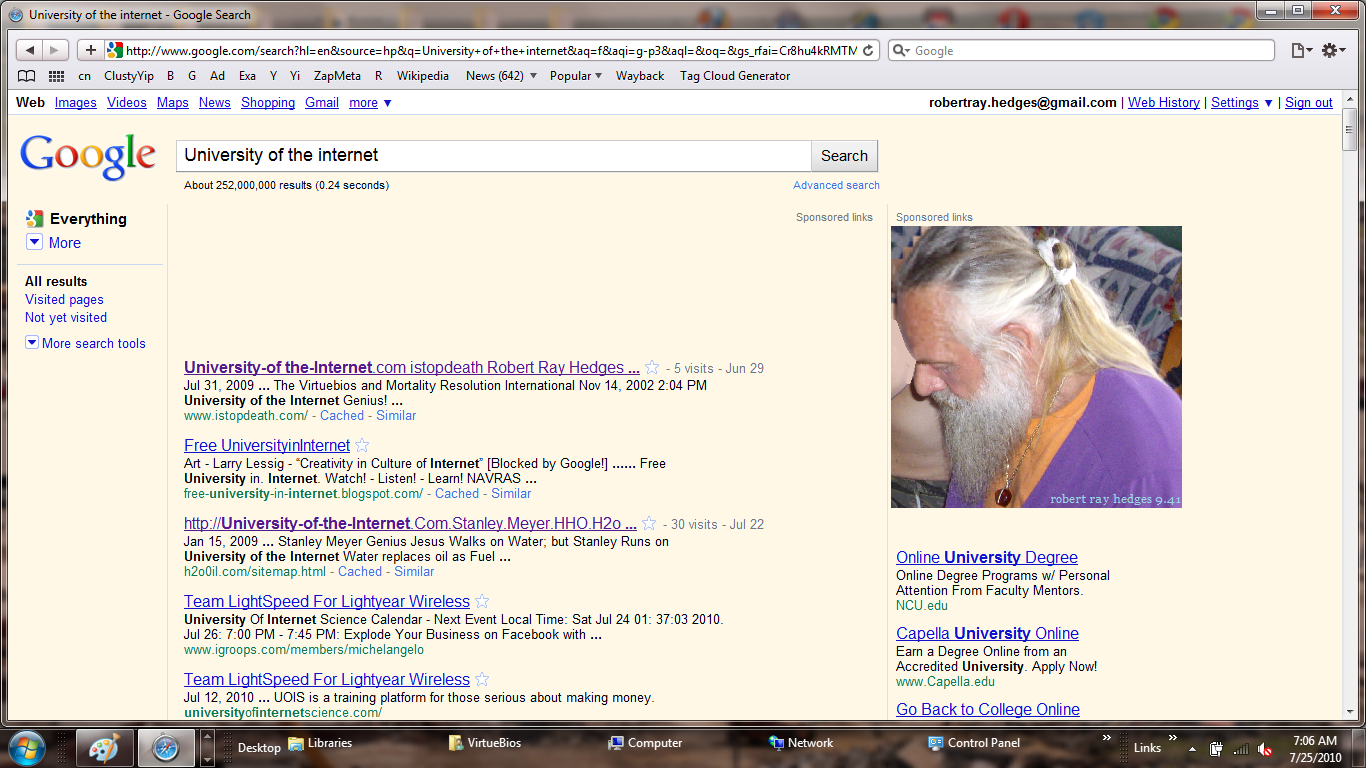Open the Windows Start menu
The width and height of the screenshot is (1366, 768).
click(x=26, y=746)
